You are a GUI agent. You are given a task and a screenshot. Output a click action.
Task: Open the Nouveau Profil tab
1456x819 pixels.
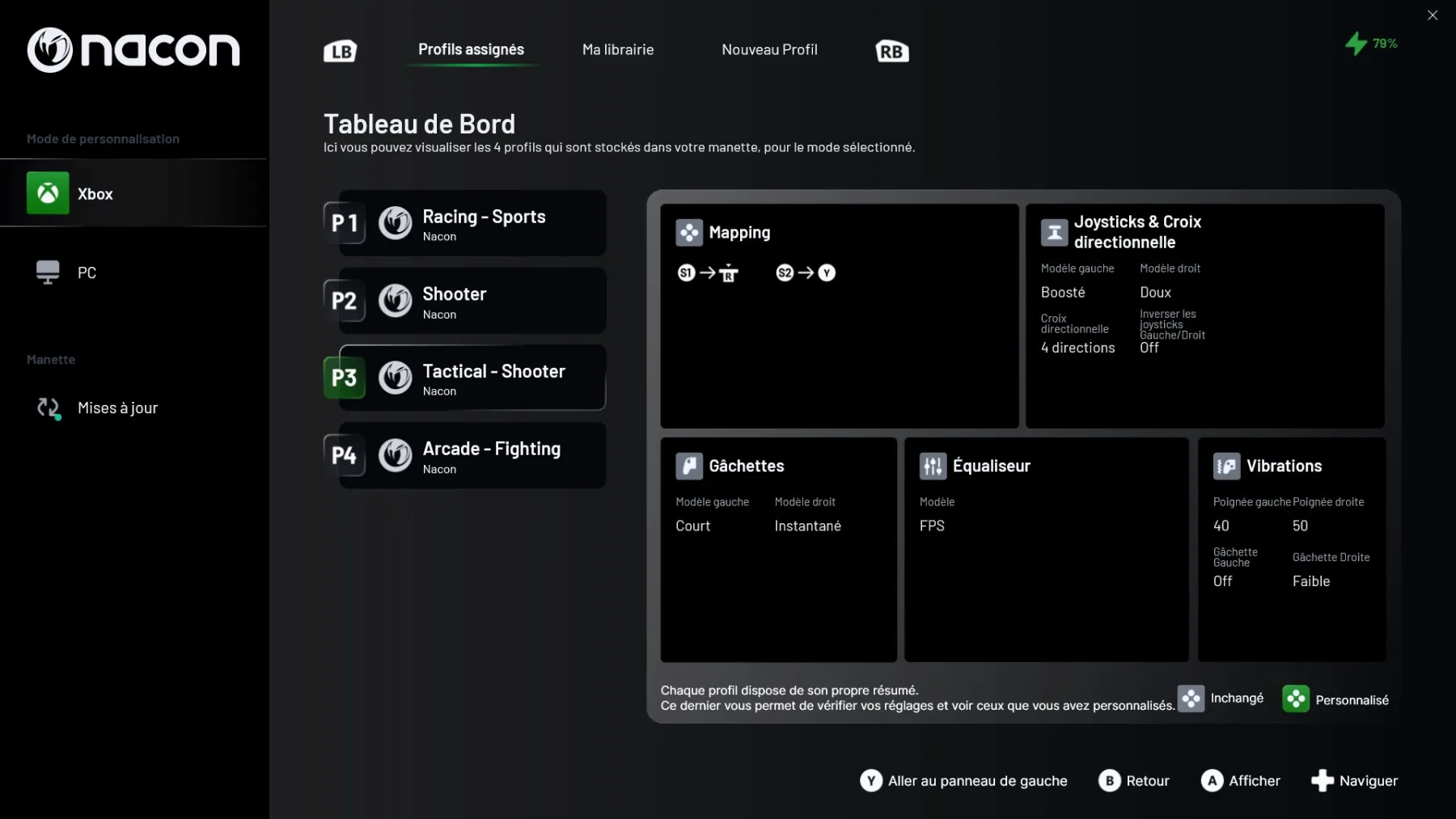pyautogui.click(x=769, y=49)
